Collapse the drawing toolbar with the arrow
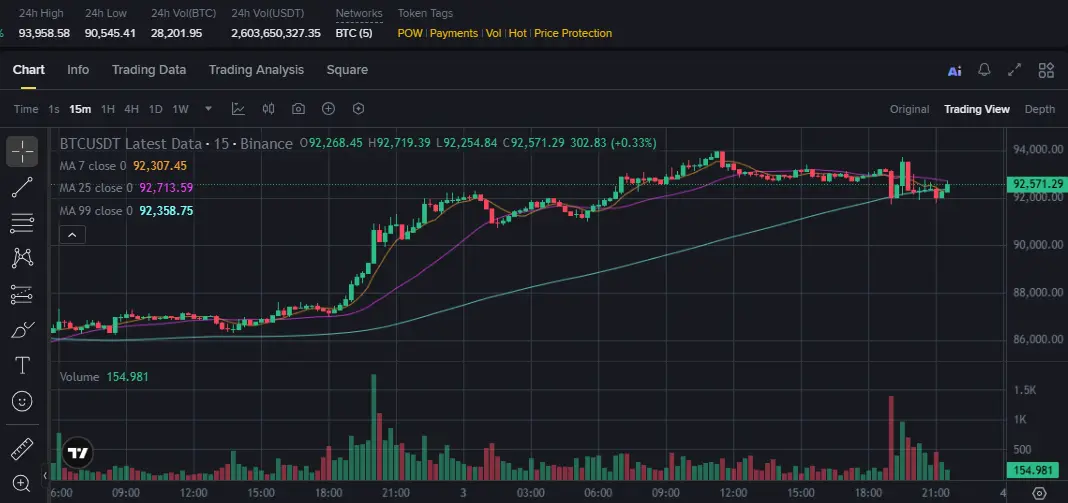The width and height of the screenshot is (1068, 503). 45,476
